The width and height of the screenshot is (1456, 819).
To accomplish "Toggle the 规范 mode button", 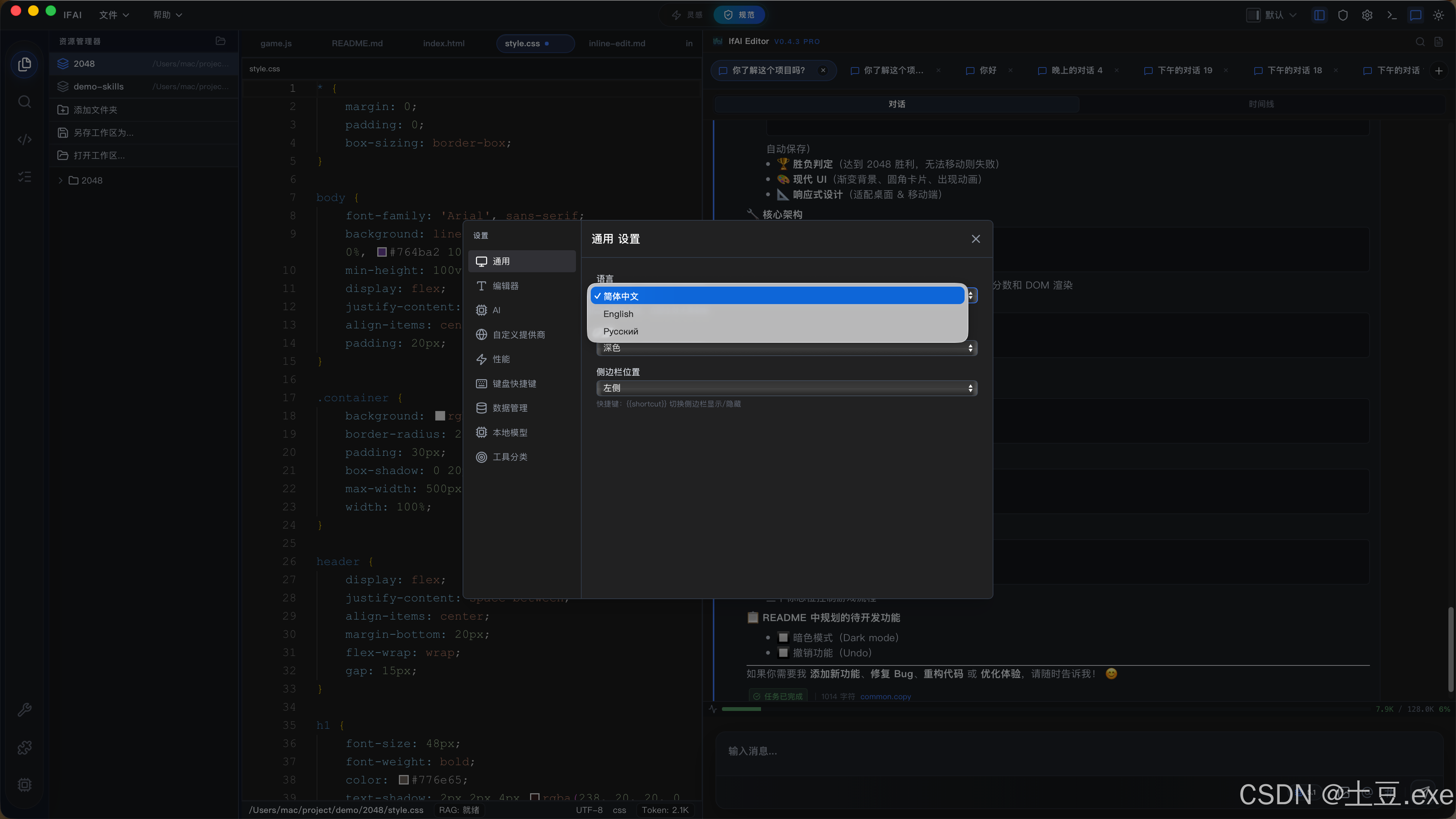I will pos(739,15).
